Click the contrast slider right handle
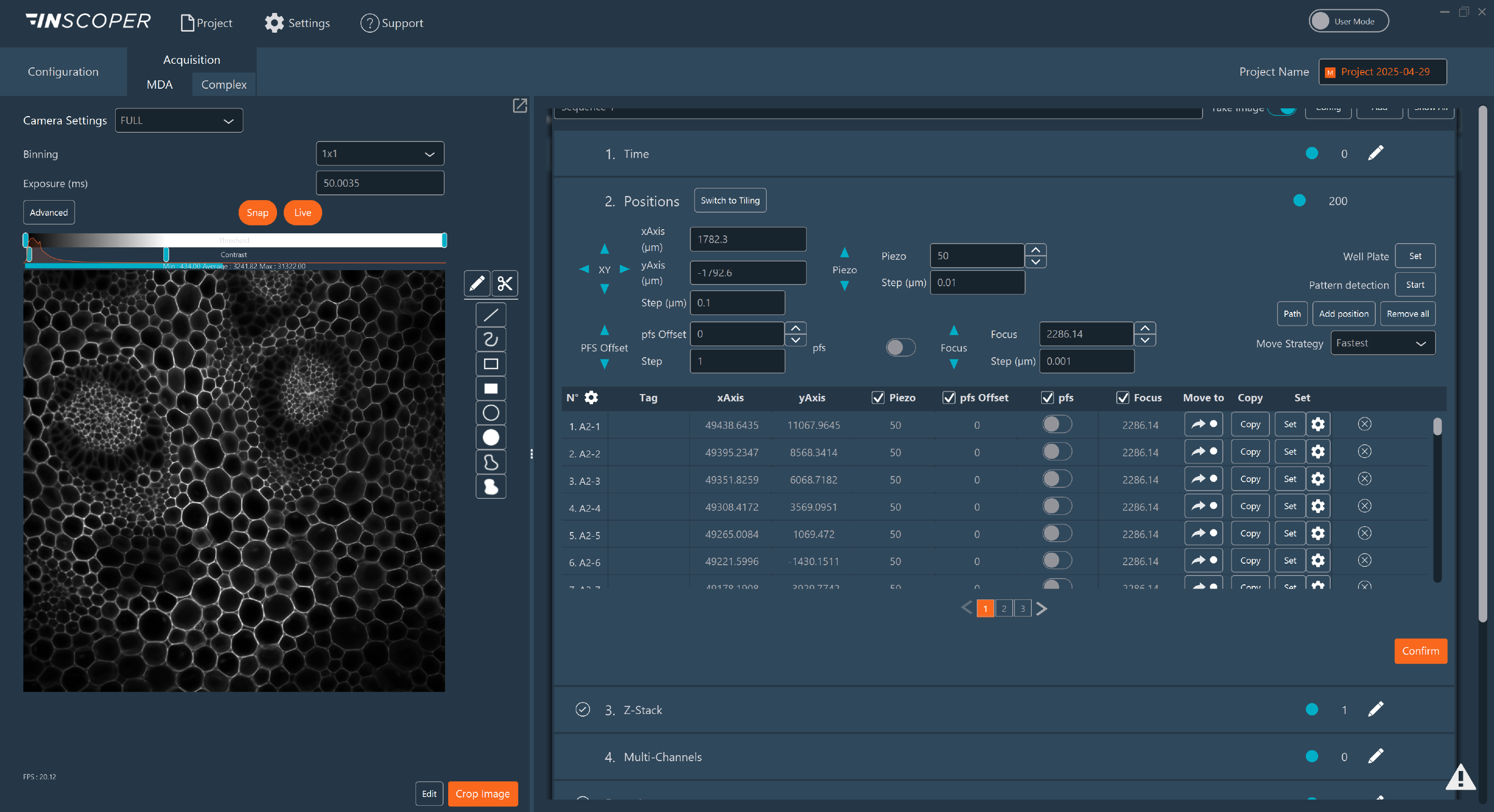 click(x=166, y=255)
